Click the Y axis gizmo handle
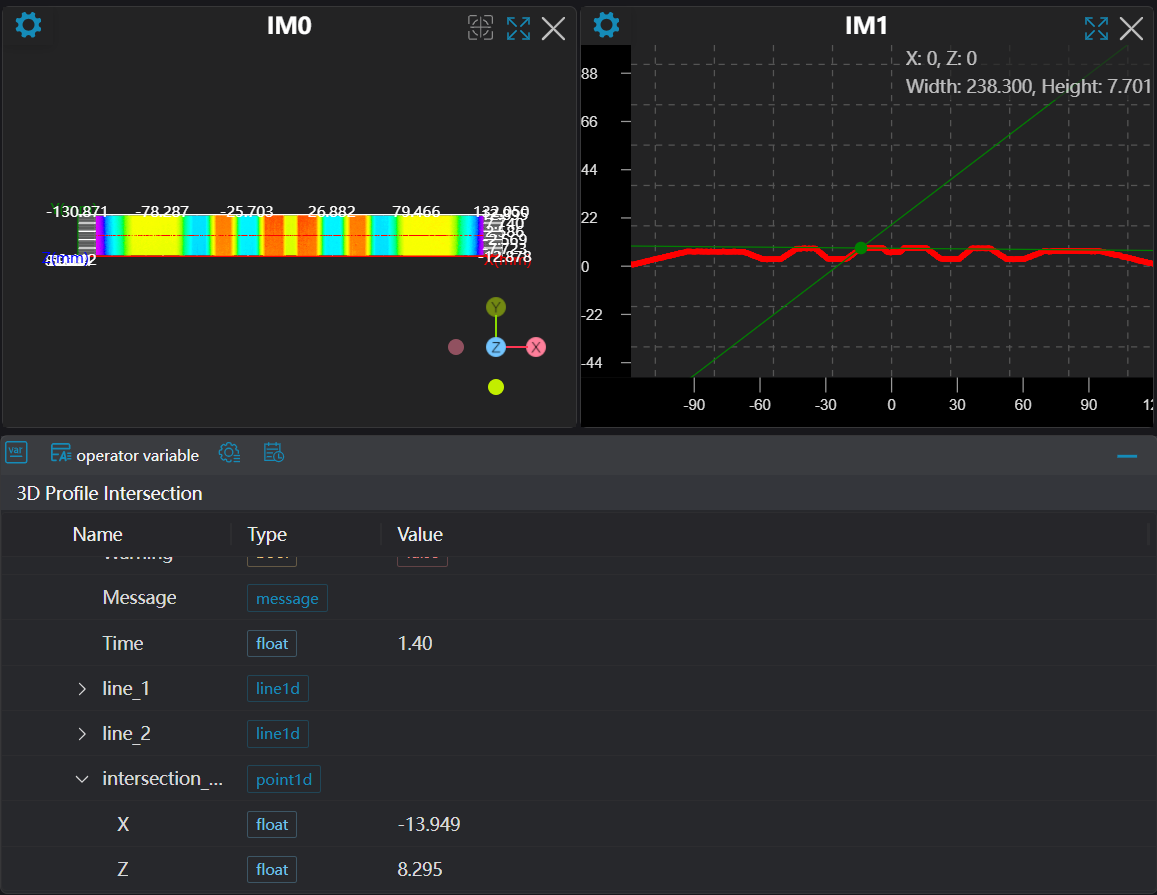1157x895 pixels. 496,307
